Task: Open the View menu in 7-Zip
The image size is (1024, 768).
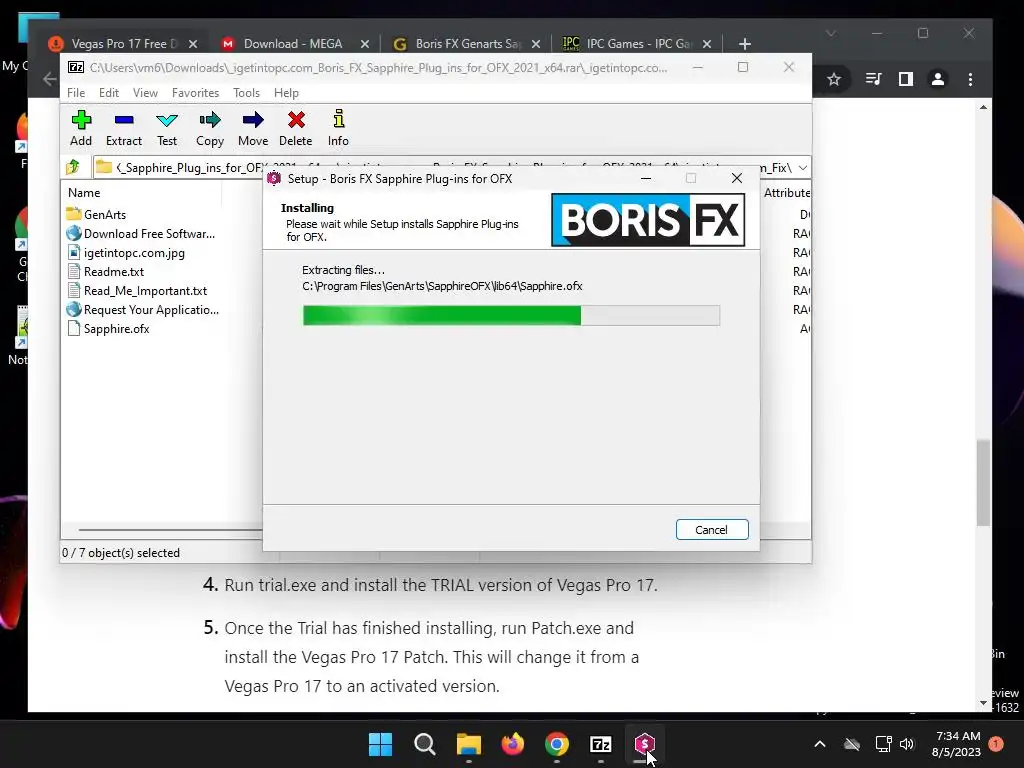Action: point(145,93)
